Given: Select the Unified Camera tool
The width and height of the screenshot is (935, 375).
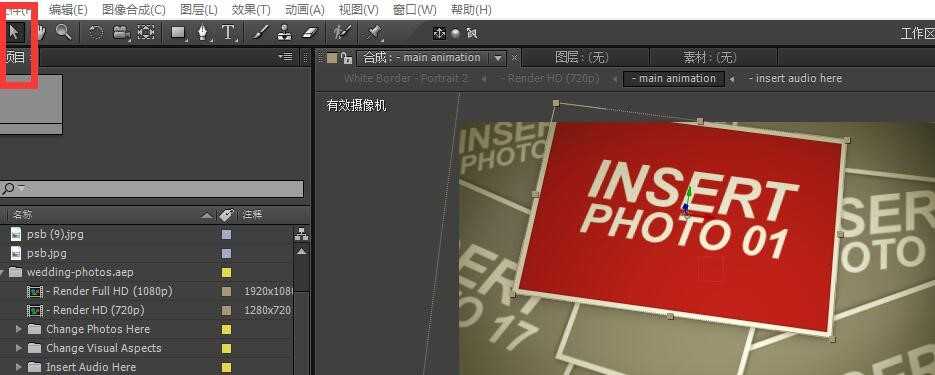Looking at the screenshot, I should tap(121, 32).
